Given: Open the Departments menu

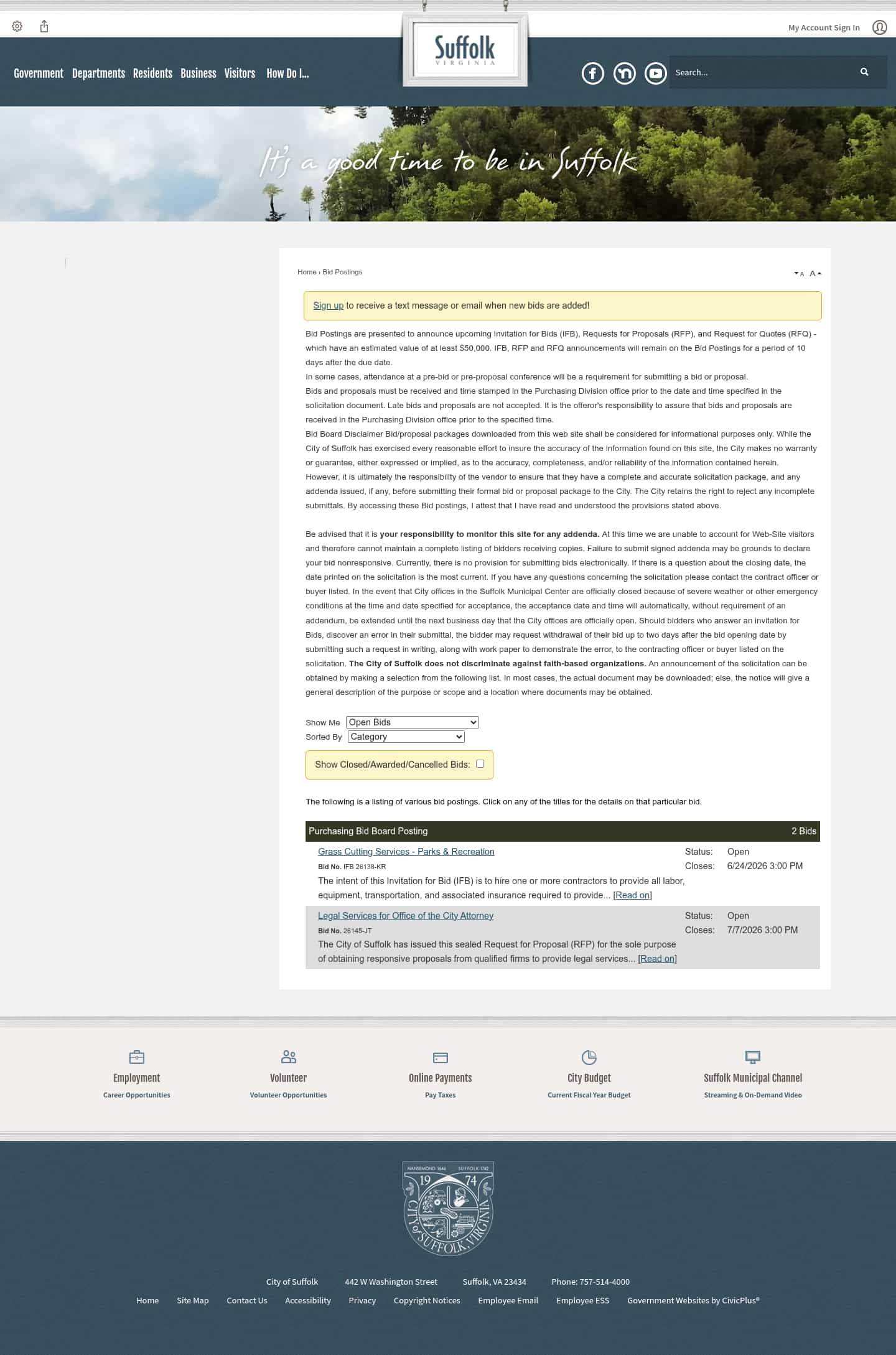Looking at the screenshot, I should click(98, 73).
